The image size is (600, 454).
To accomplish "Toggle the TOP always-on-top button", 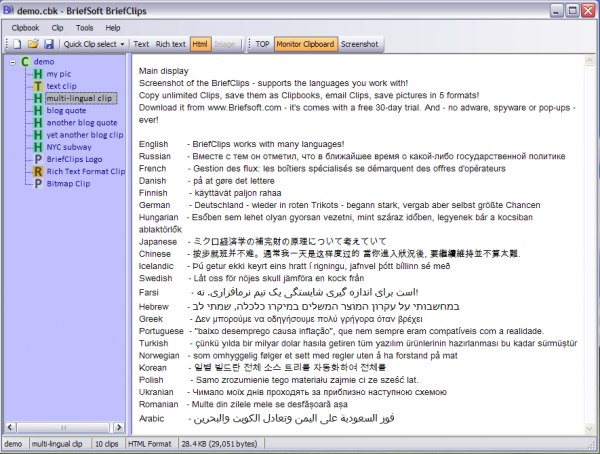I will coord(262,44).
